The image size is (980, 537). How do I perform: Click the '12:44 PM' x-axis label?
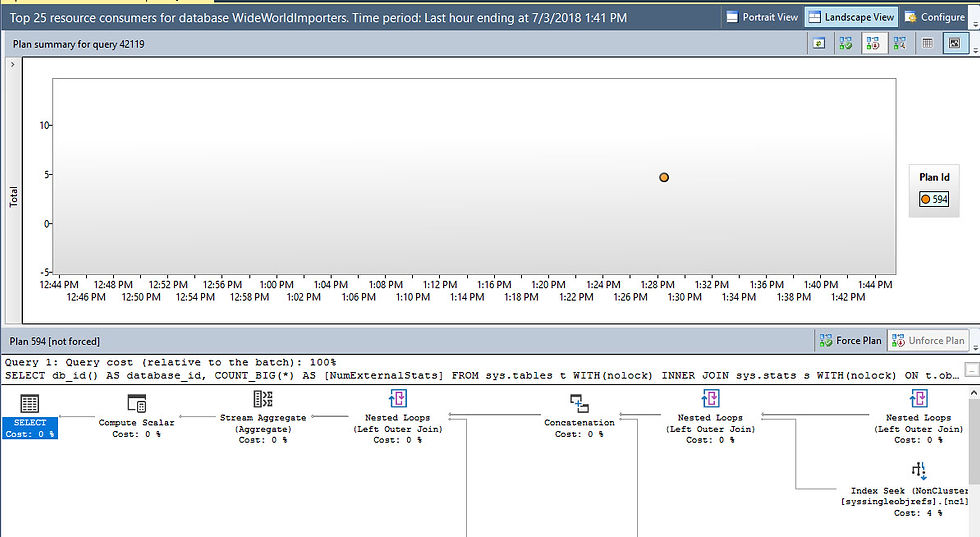pyautogui.click(x=59, y=284)
